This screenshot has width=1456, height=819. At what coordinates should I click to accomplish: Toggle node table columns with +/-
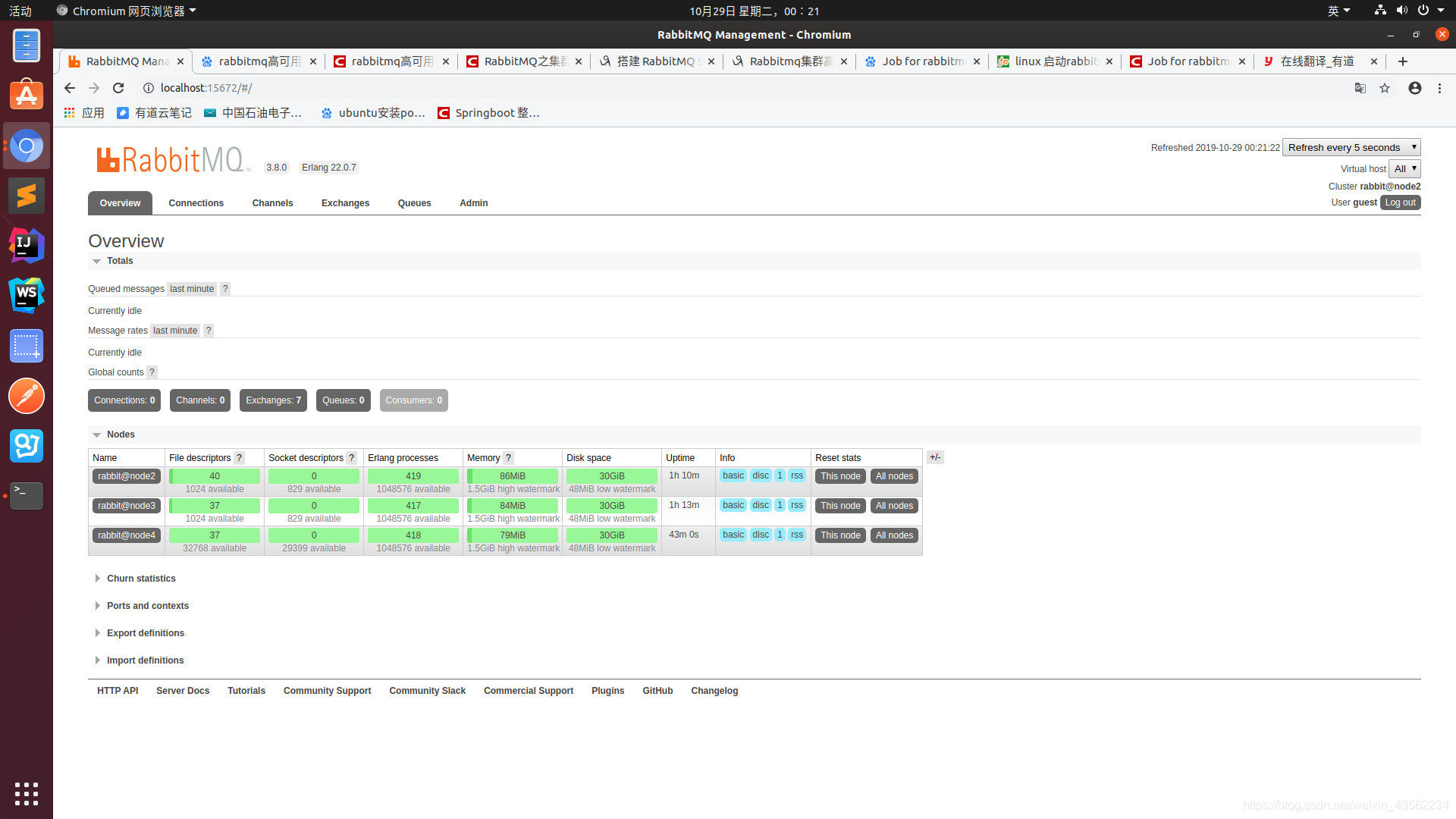pos(935,457)
